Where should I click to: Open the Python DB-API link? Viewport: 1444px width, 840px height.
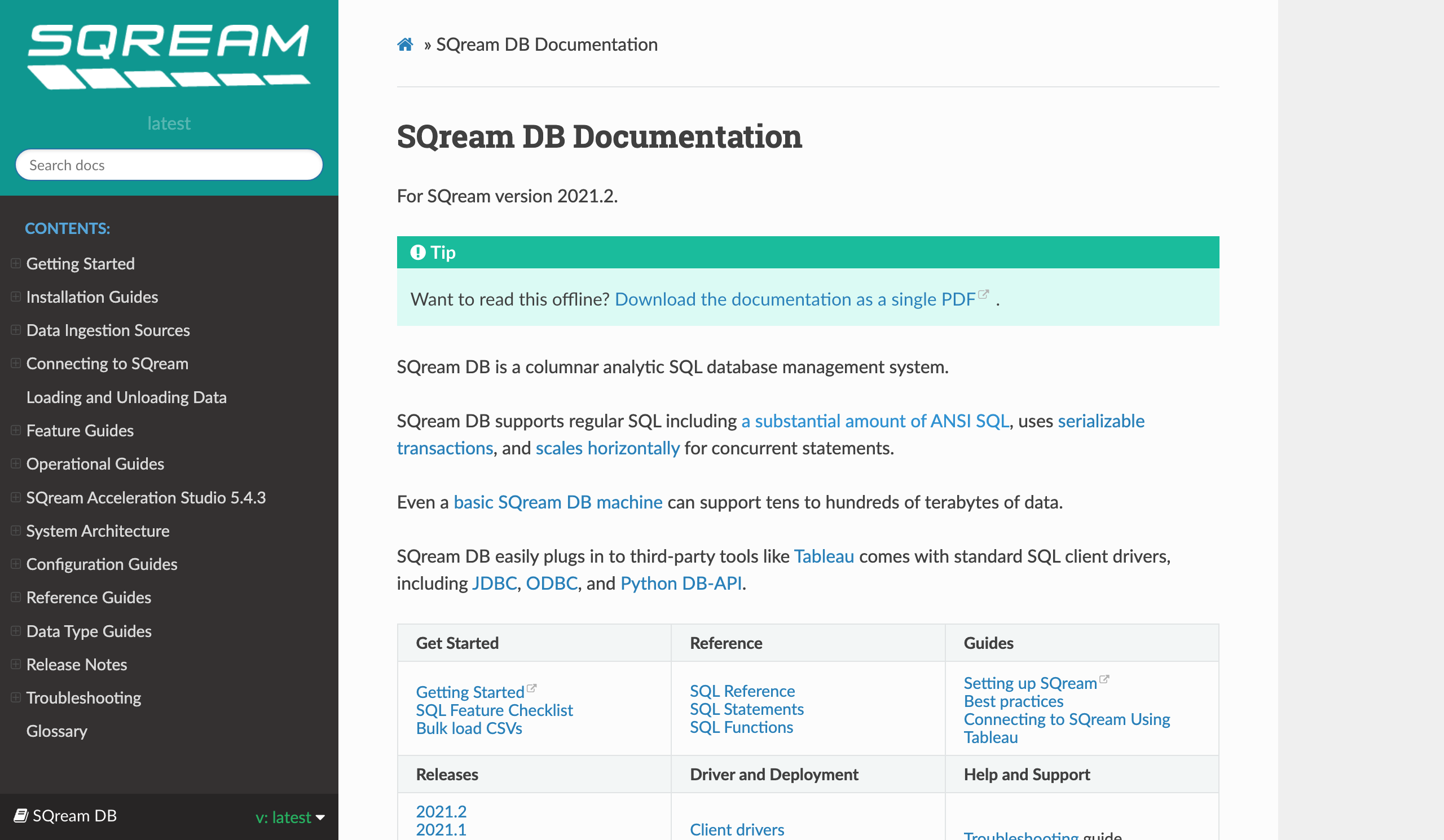[681, 583]
